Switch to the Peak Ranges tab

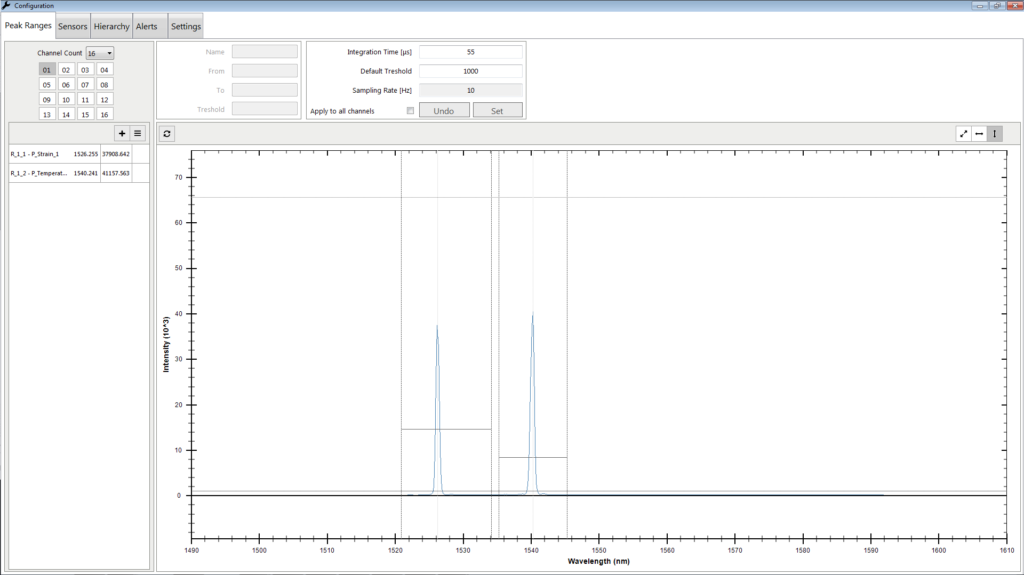(28, 25)
